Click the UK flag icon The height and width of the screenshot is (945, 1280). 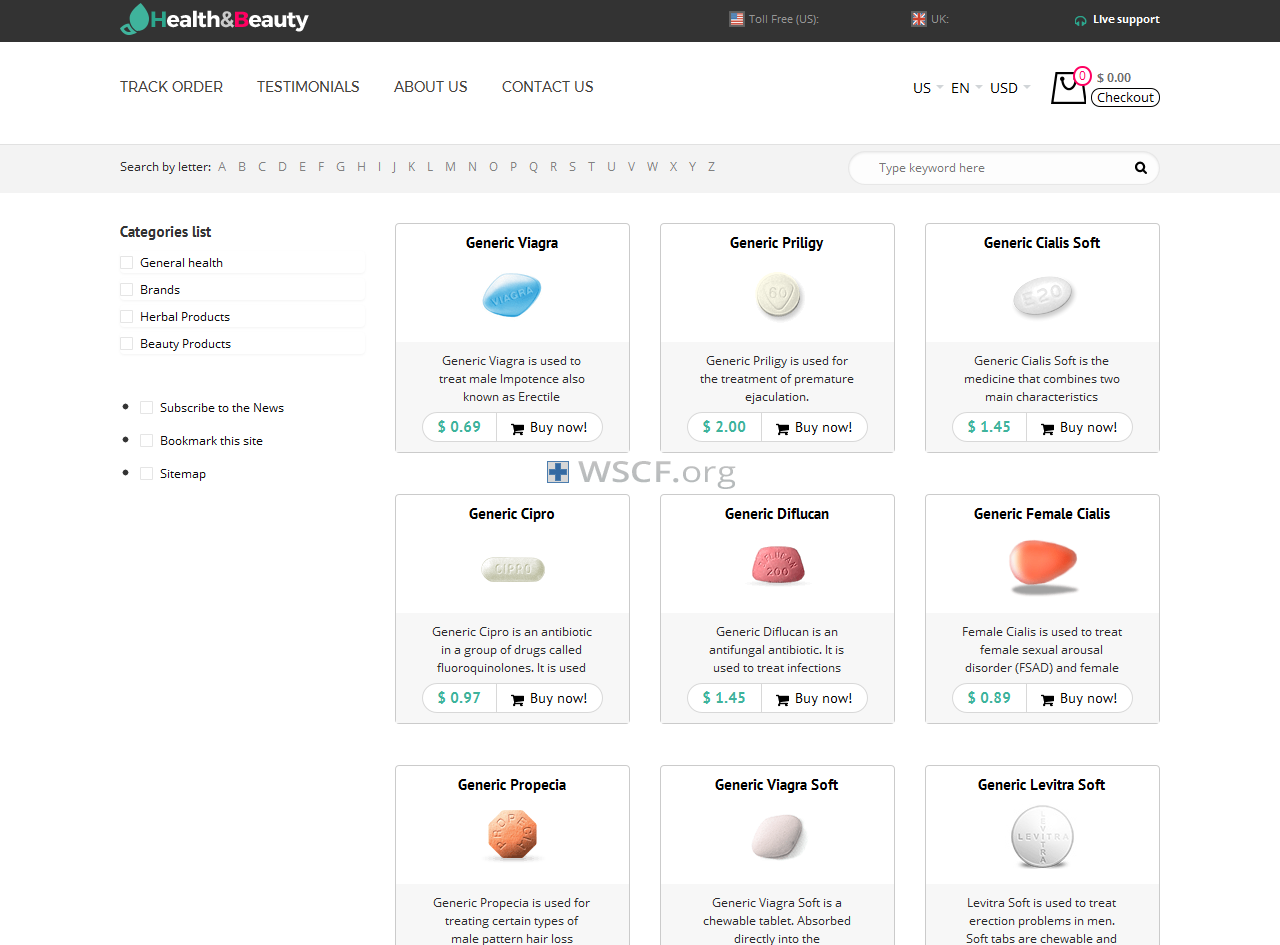[919, 19]
